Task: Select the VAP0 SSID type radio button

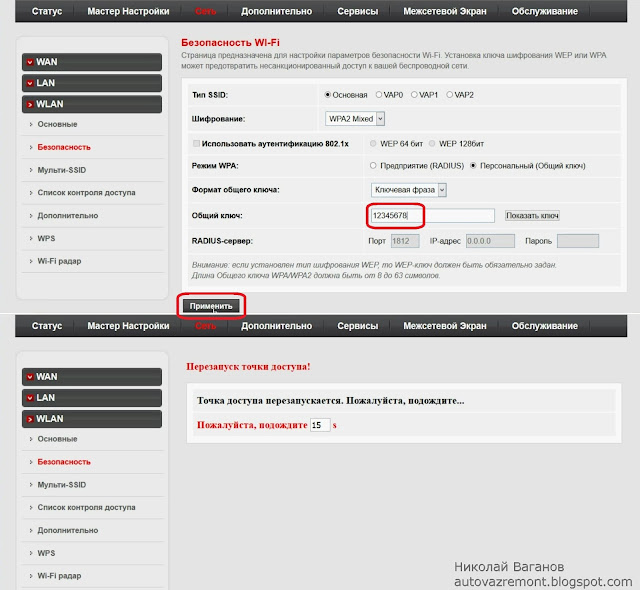Action: [x=379, y=95]
